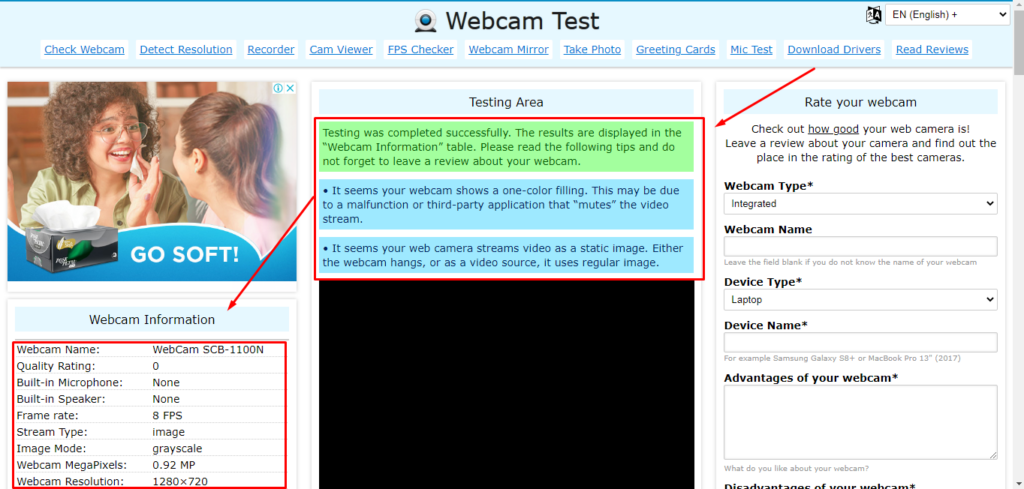Open the Take Photo page
1024x489 pixels.
tap(592, 50)
